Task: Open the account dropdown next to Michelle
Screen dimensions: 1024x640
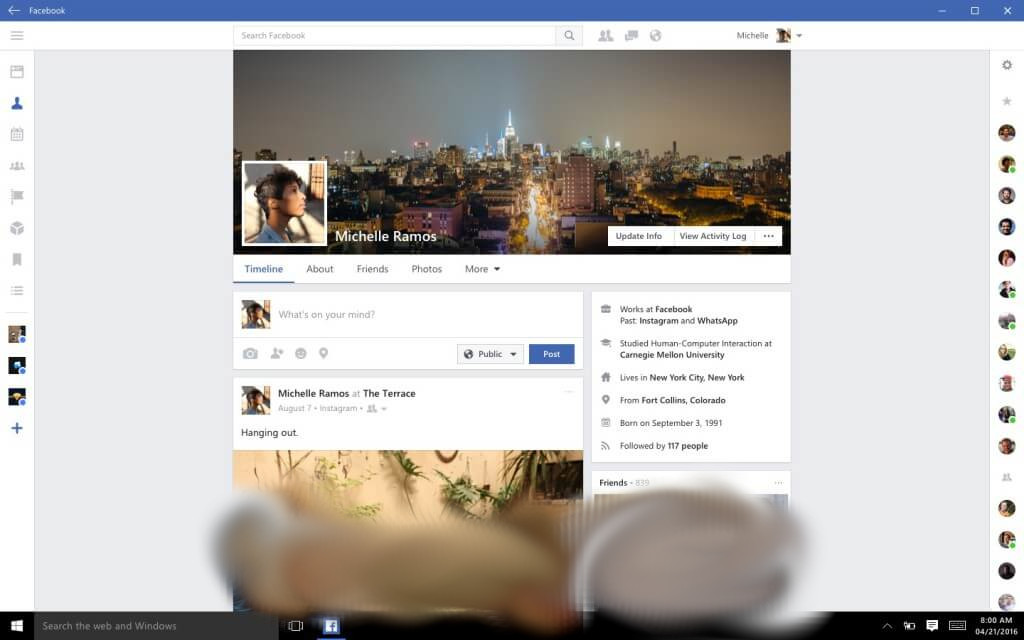Action: click(x=799, y=36)
